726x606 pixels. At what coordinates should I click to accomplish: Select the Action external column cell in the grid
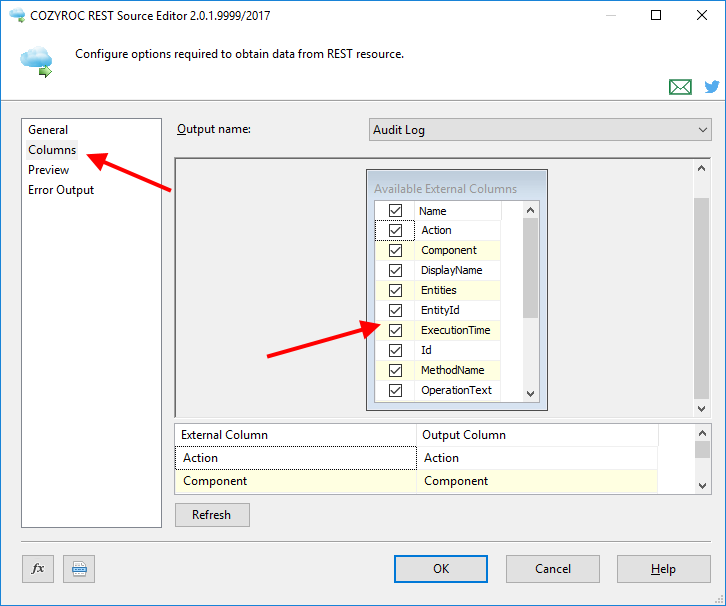(296, 458)
